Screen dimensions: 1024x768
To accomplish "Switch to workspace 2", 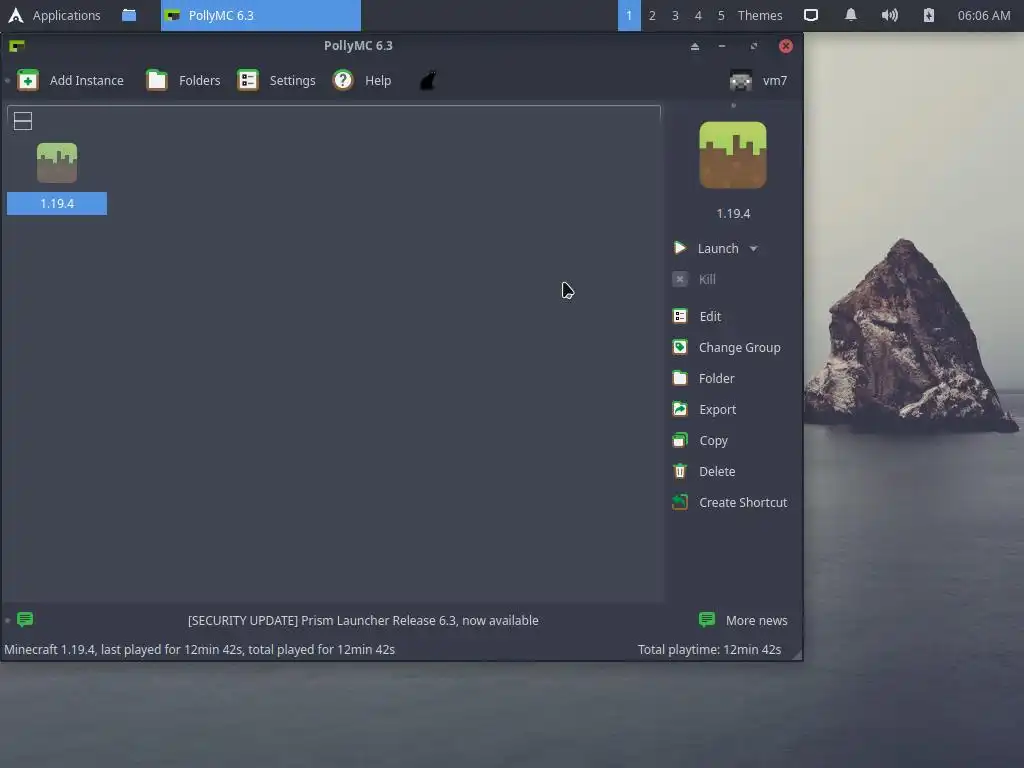I will (652, 15).
